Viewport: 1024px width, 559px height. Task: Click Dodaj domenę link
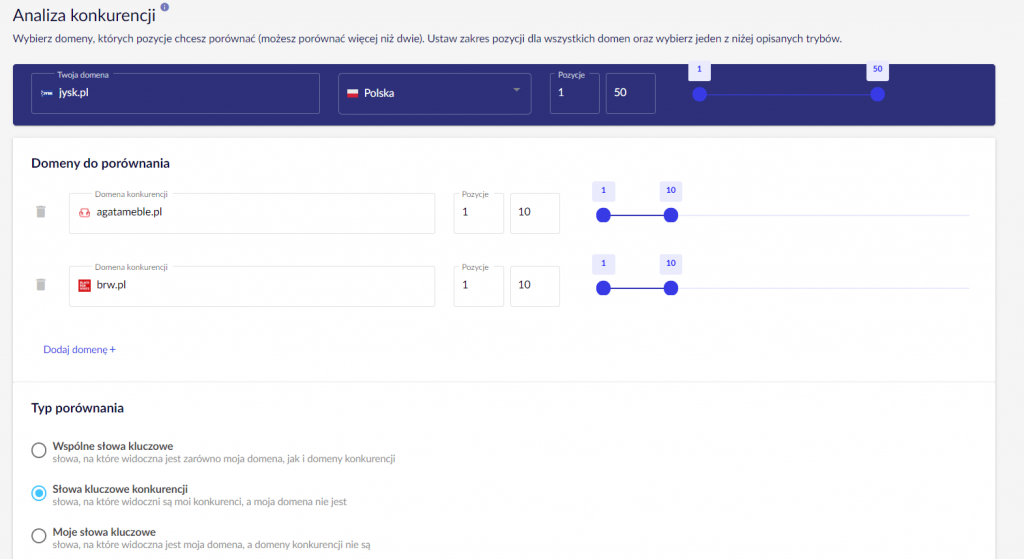point(75,350)
